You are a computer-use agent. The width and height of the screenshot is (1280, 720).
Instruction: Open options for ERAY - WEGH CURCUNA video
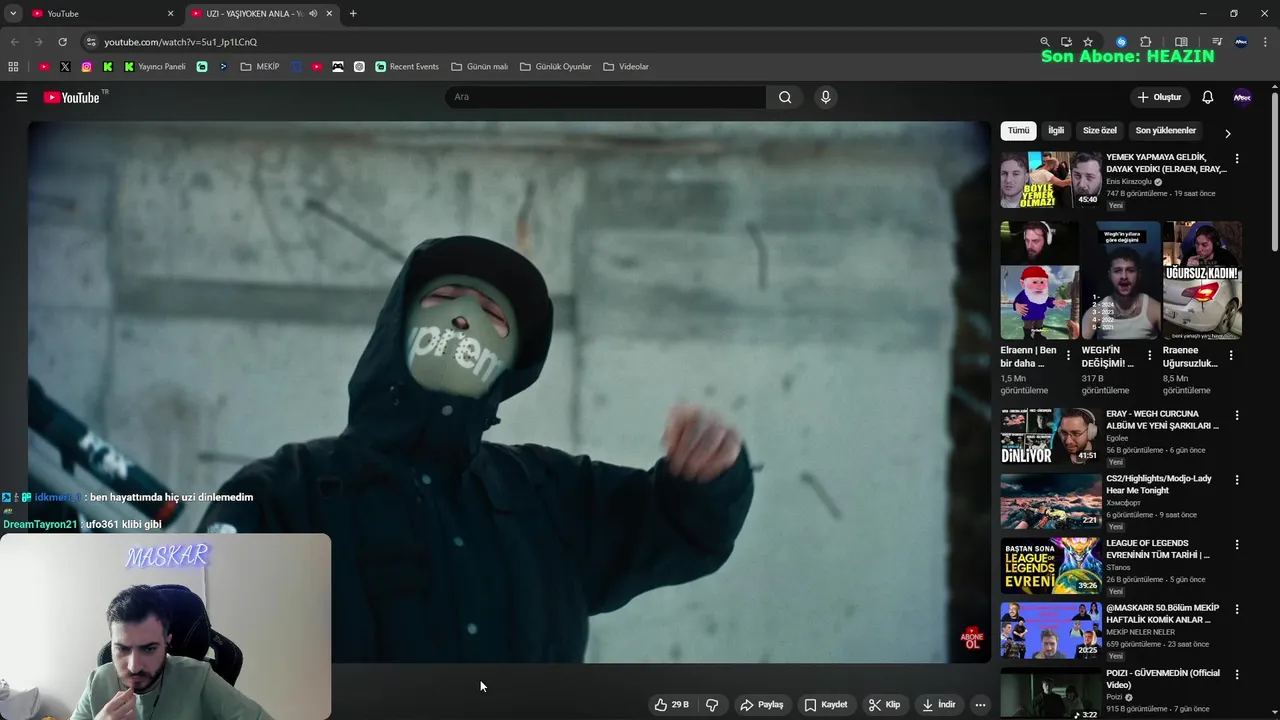point(1237,415)
